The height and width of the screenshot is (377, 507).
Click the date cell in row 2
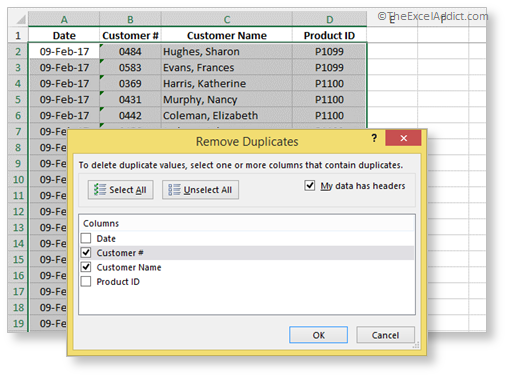(64, 51)
